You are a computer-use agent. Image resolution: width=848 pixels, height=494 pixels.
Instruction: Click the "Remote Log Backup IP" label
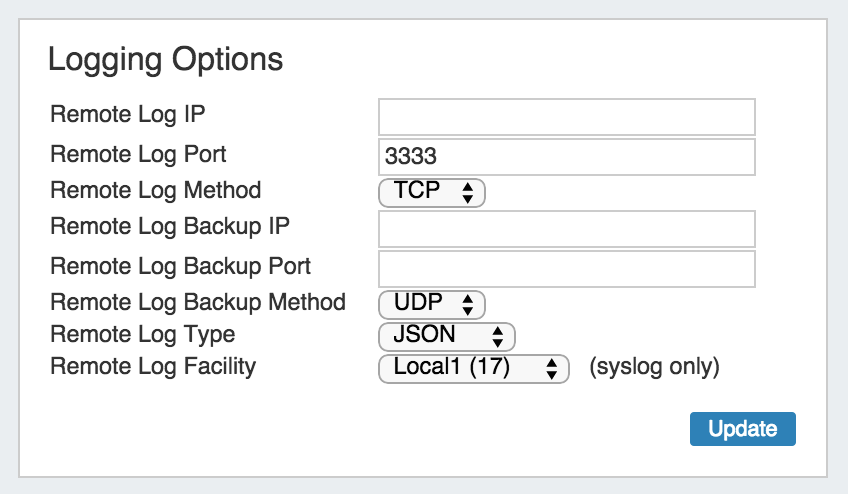170,226
